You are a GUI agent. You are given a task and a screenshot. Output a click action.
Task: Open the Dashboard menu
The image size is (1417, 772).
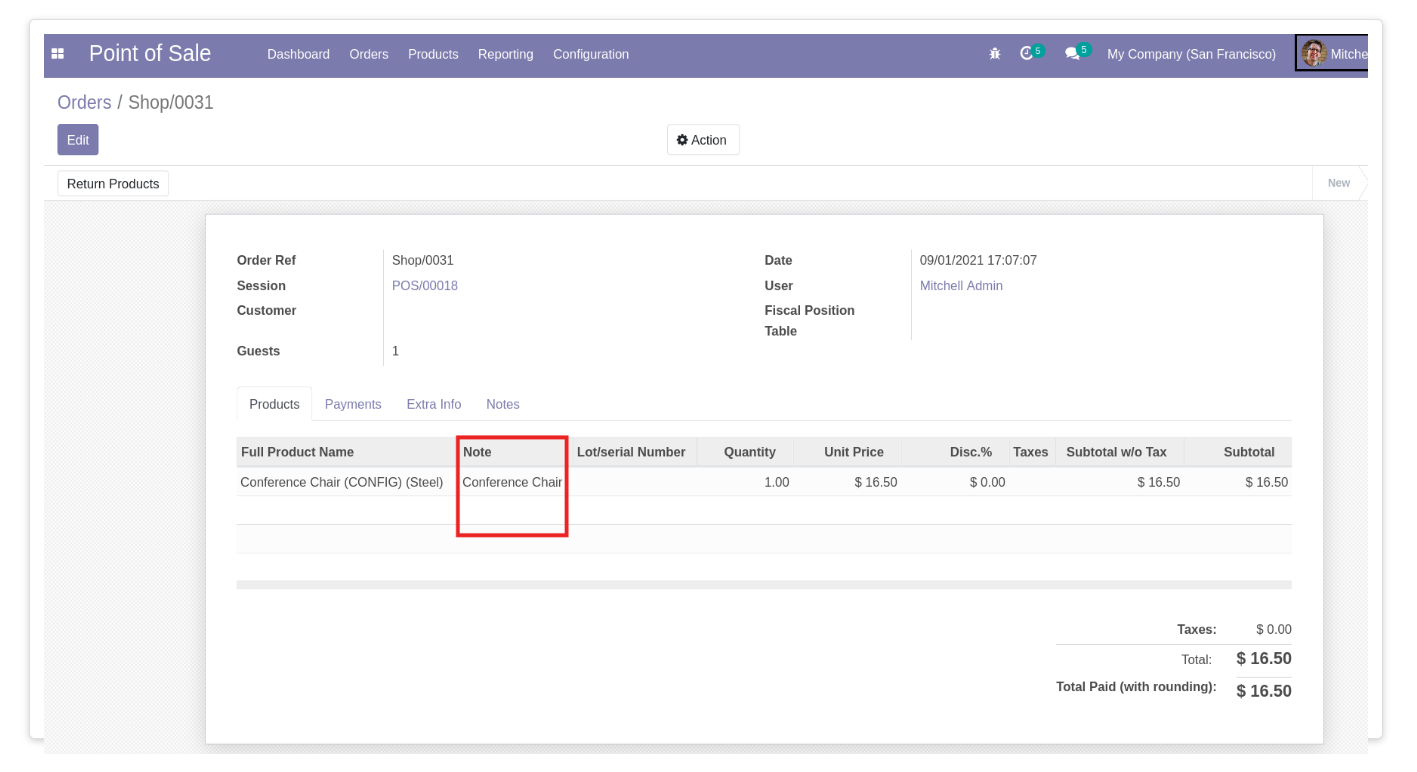tap(298, 54)
